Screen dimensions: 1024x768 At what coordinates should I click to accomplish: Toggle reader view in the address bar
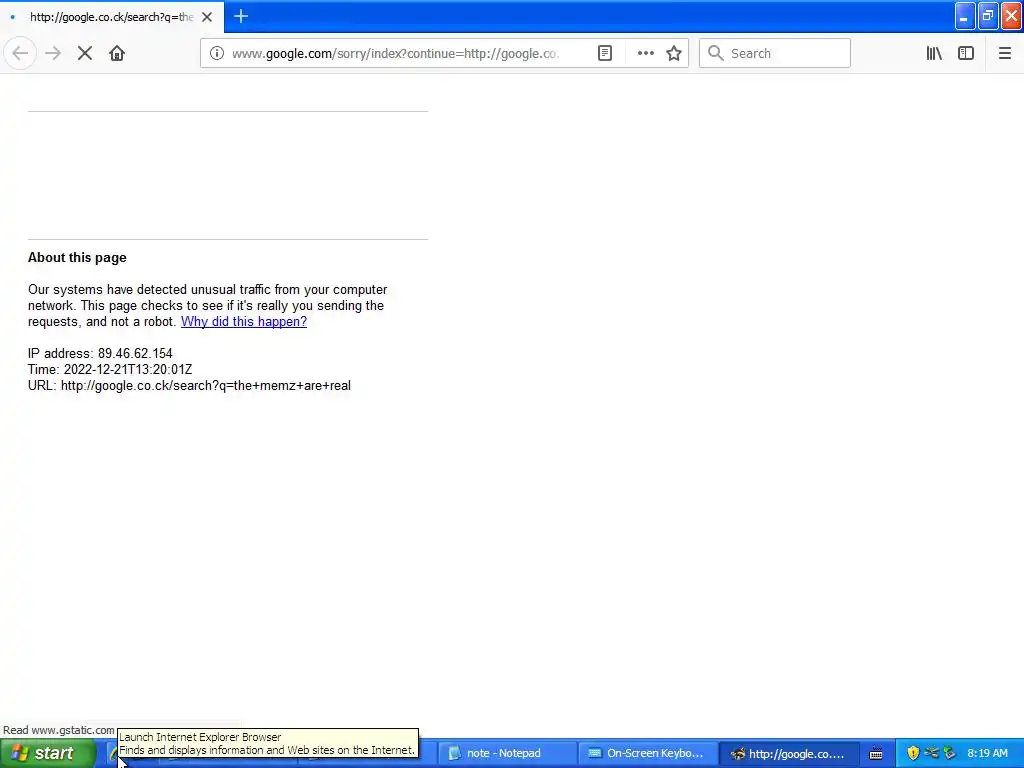(x=605, y=53)
